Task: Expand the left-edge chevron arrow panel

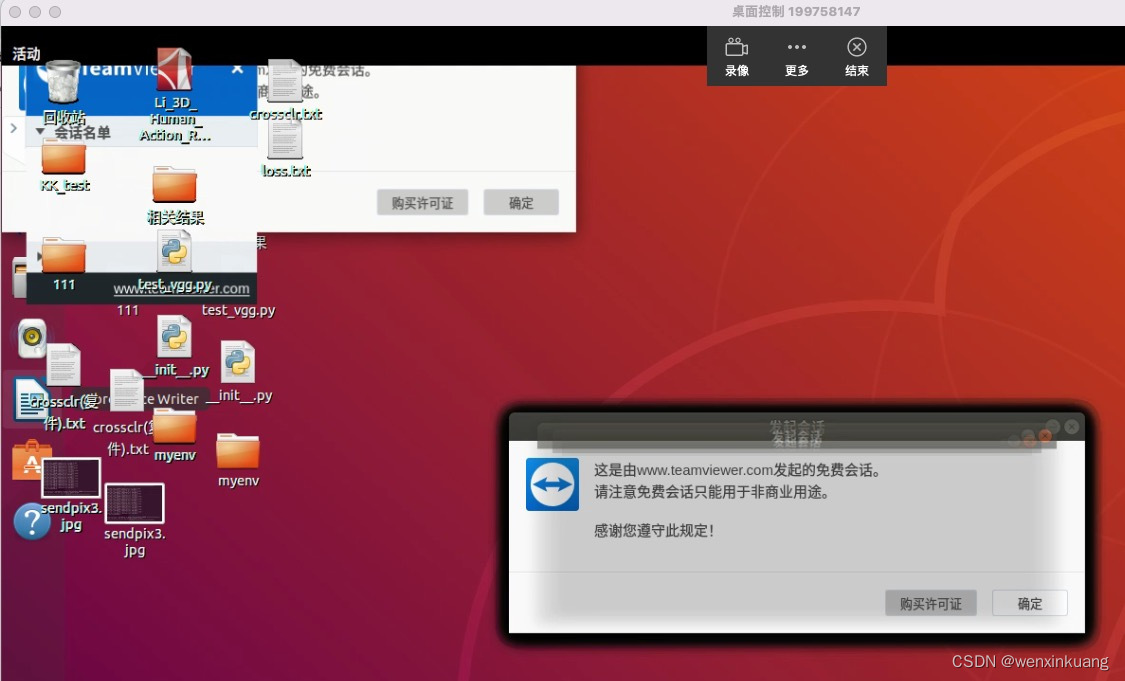Action: (x=14, y=128)
